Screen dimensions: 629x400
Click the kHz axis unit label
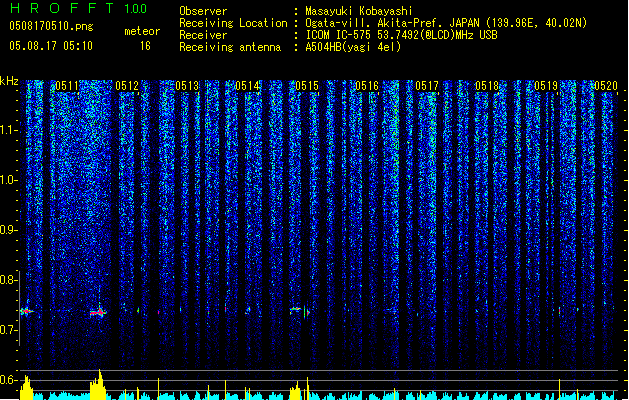tap(9, 81)
